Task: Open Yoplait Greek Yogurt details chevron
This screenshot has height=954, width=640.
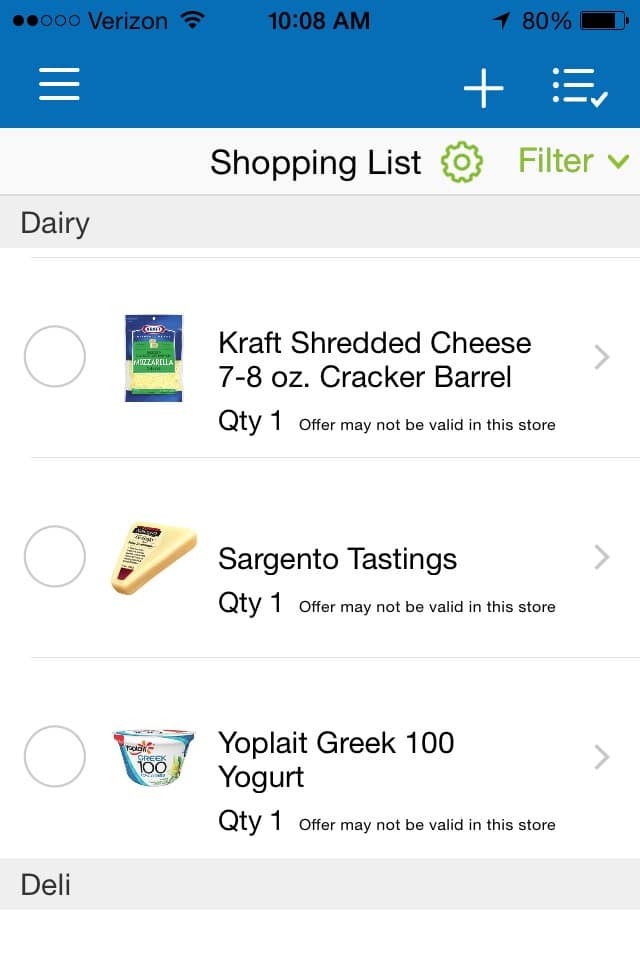Action: coord(602,757)
